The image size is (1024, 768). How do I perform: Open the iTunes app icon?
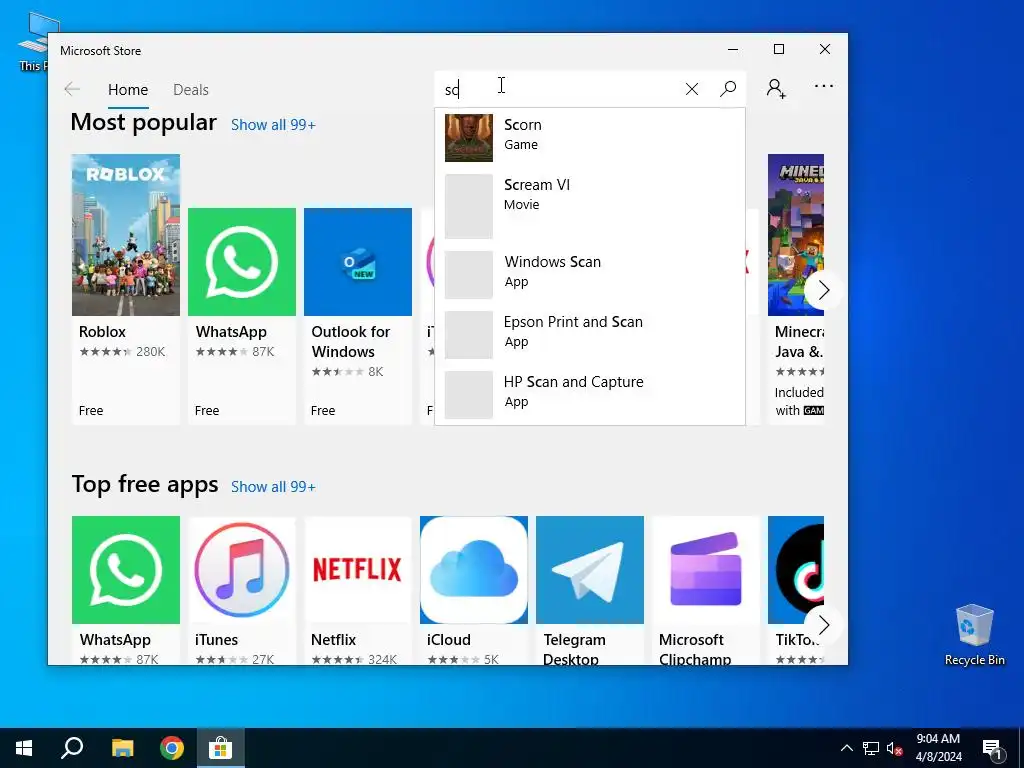coord(242,570)
